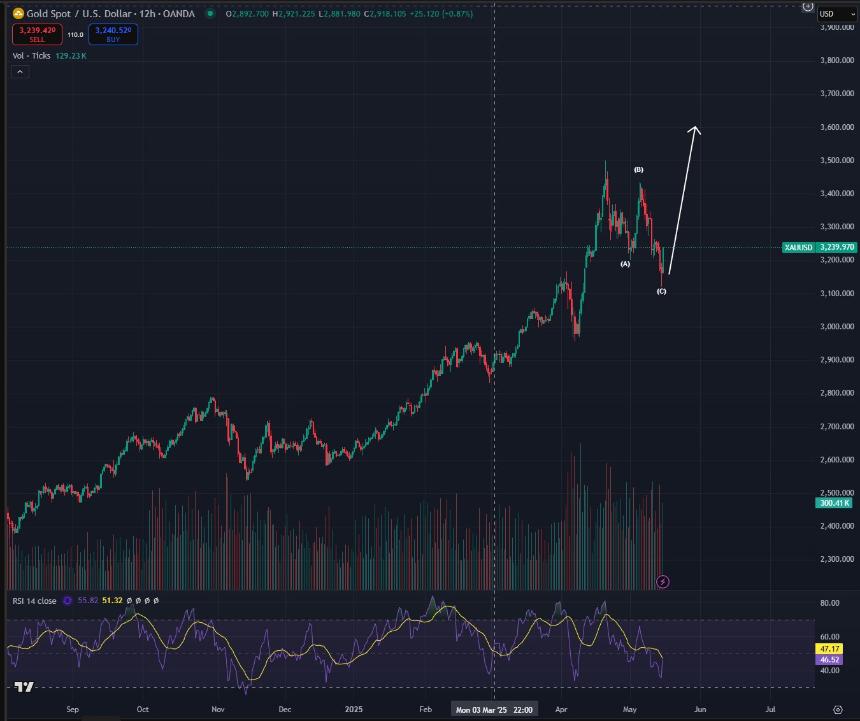This screenshot has width=860, height=721.
Task: Click the green market status dot
Action: click(210, 14)
